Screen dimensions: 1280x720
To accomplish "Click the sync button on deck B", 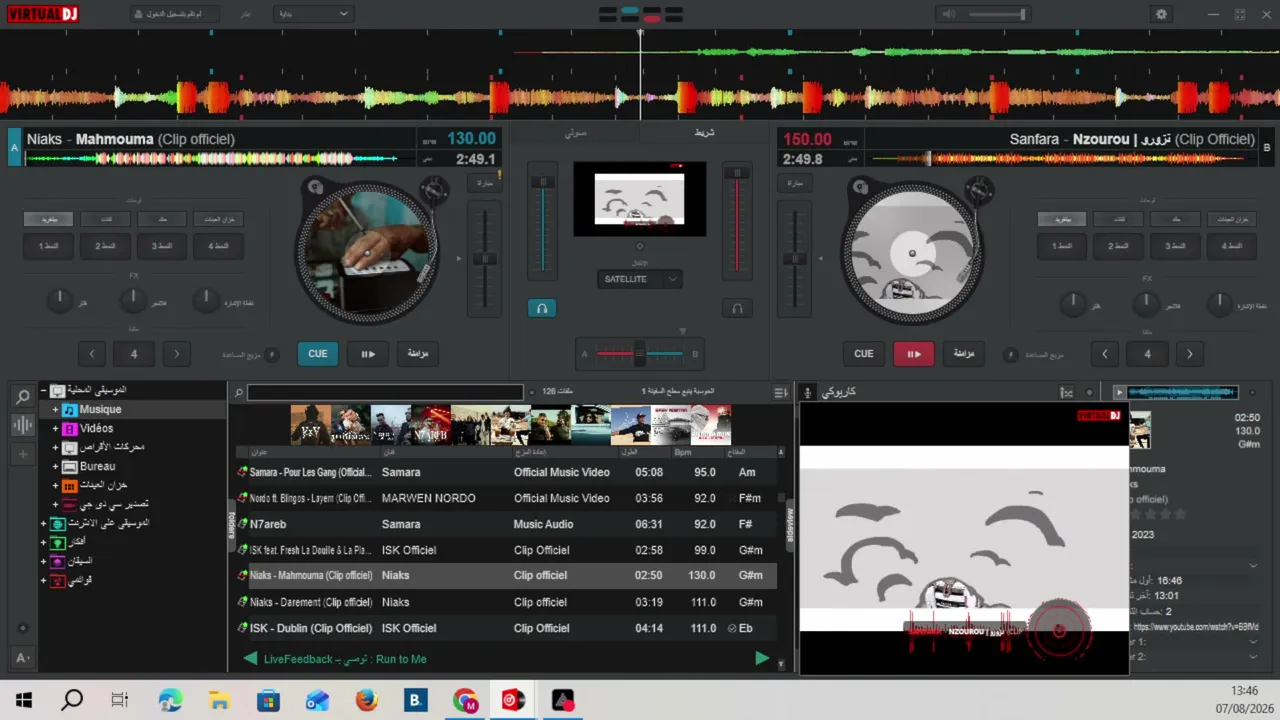I will (x=964, y=353).
